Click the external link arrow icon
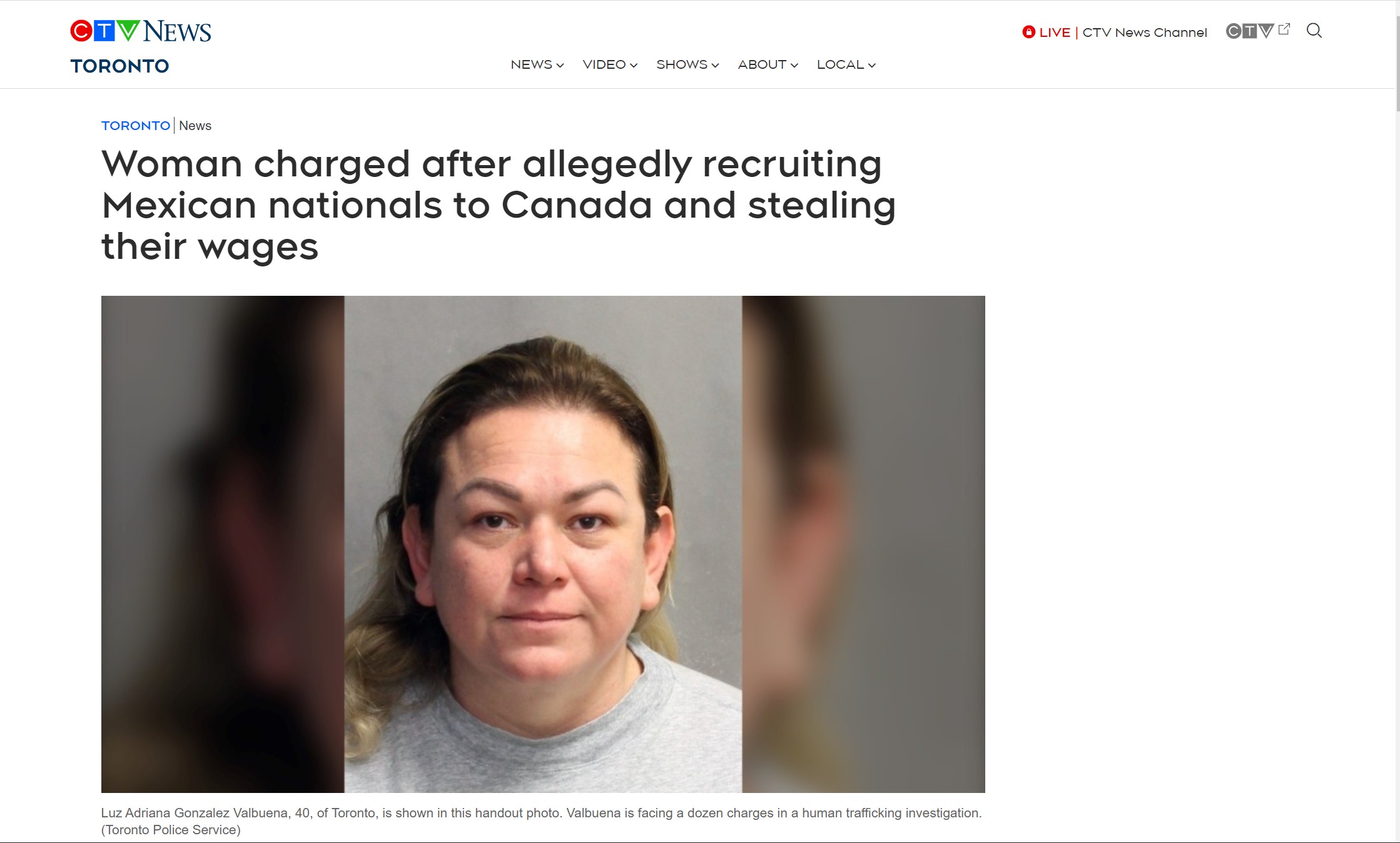This screenshot has height=843, width=1400. pyautogui.click(x=1284, y=29)
